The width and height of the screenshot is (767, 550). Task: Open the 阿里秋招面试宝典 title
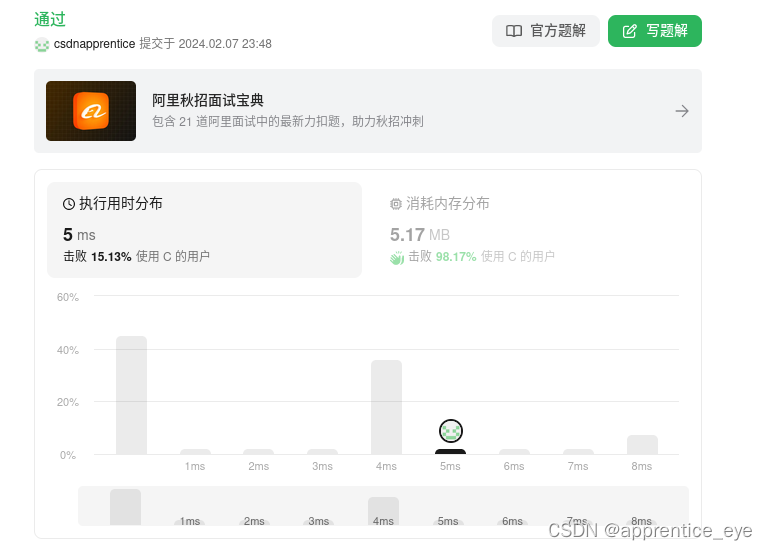tap(208, 100)
